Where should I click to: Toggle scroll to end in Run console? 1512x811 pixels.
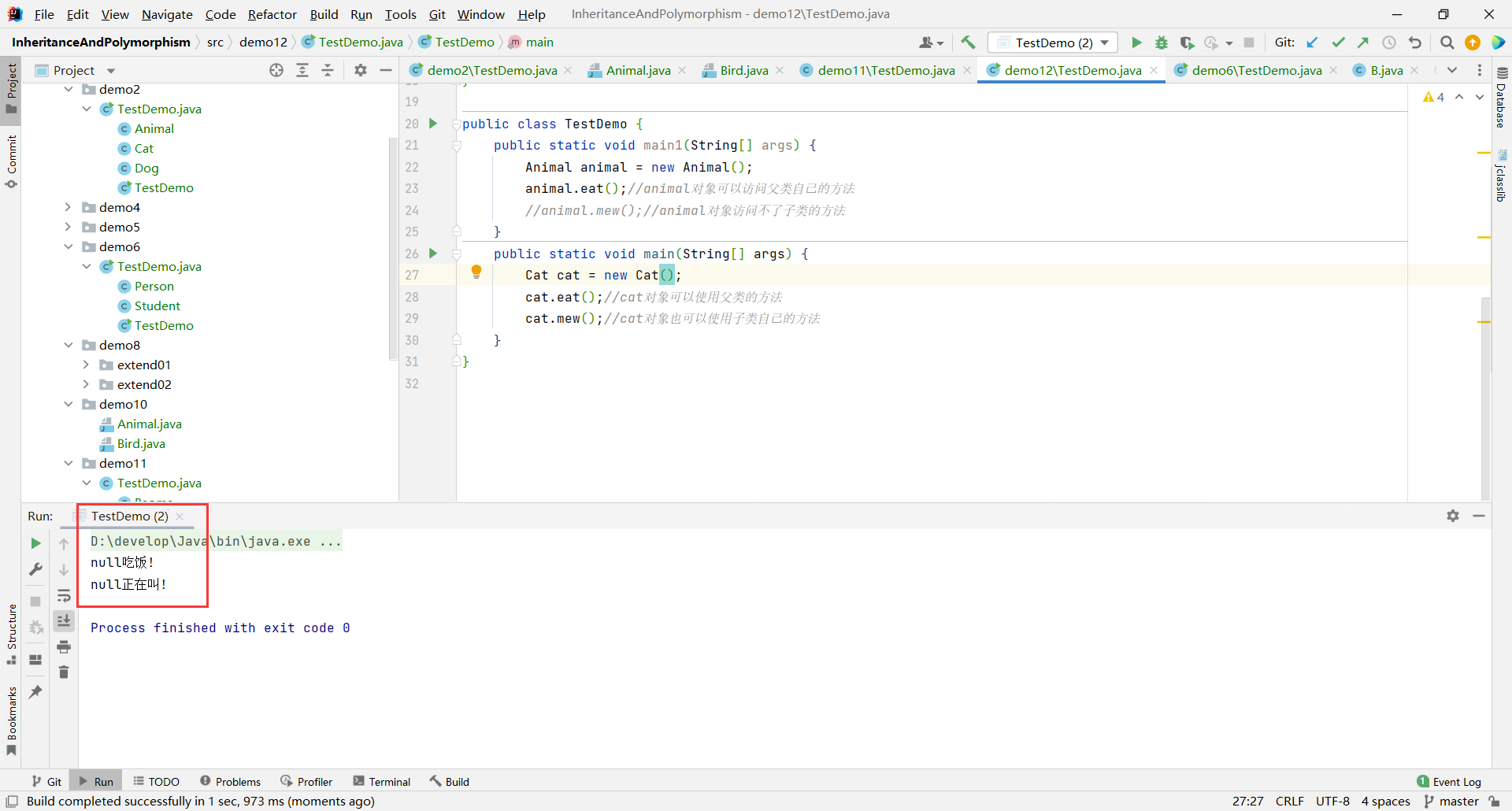tap(64, 621)
